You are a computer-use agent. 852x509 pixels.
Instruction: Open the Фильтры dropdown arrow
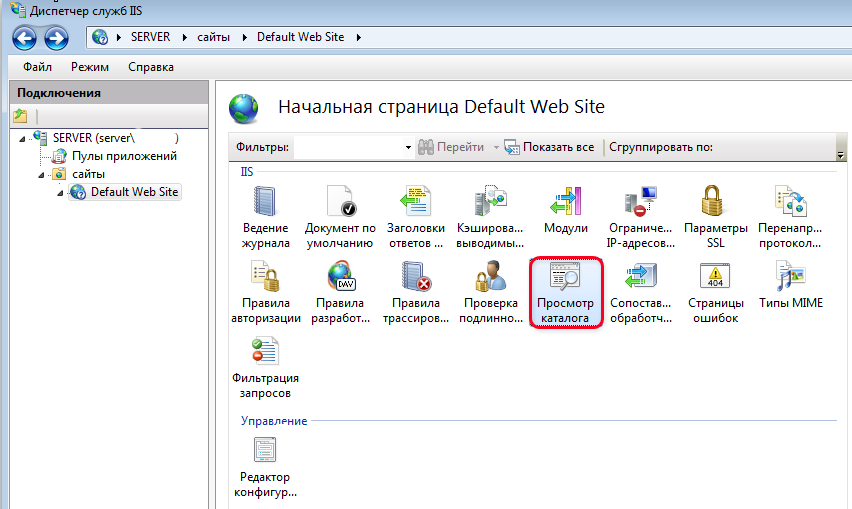pos(408,147)
